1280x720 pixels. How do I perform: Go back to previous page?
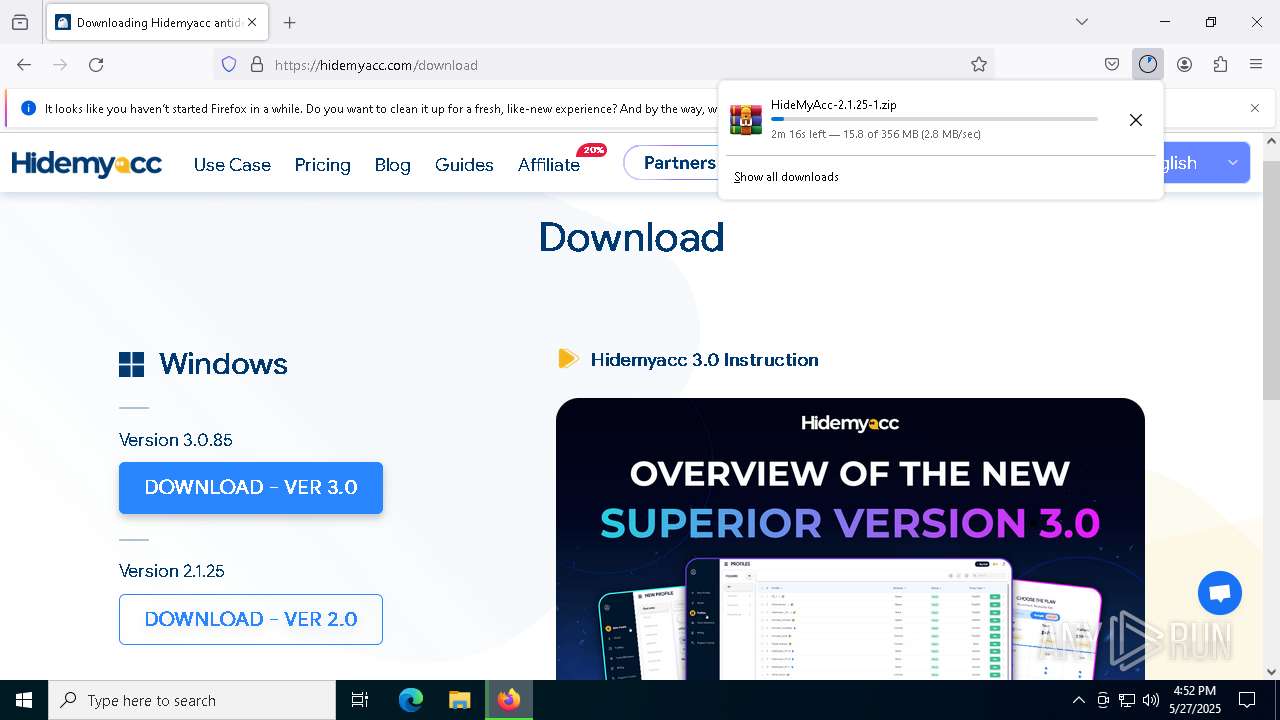point(24,64)
